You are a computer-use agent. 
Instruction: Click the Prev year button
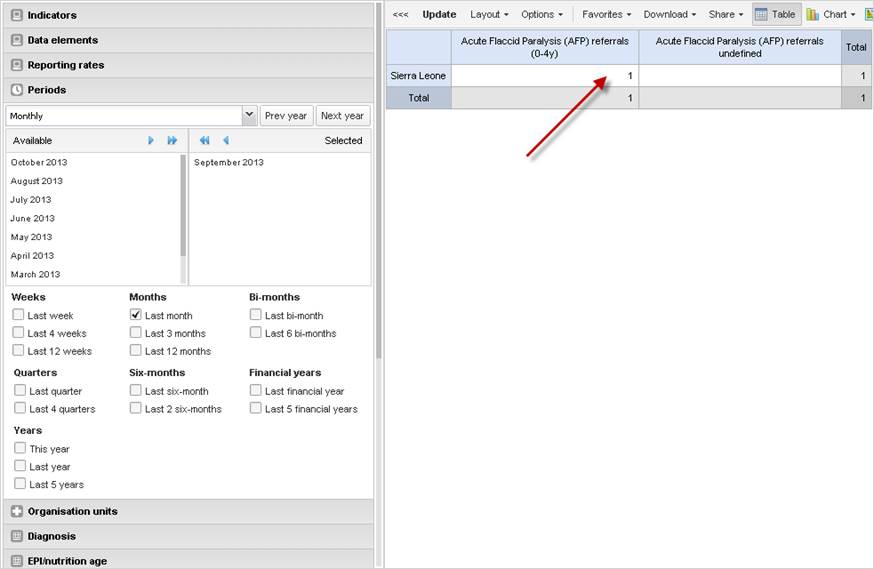pos(286,116)
